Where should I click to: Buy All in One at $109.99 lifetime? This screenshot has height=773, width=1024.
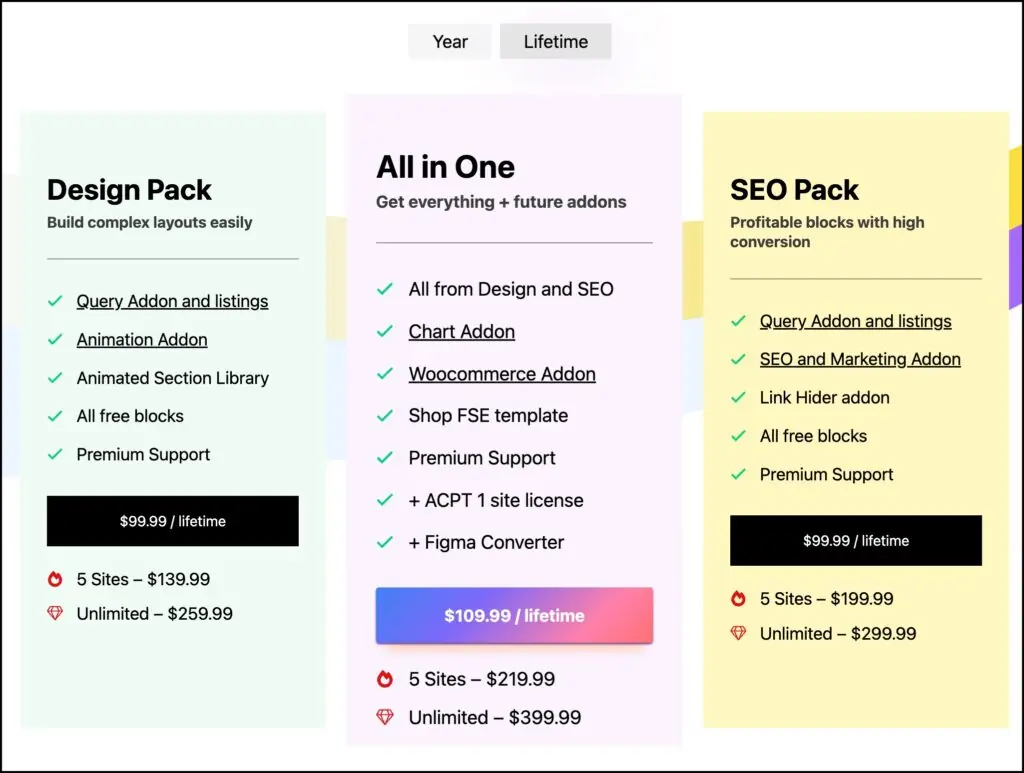[514, 616]
